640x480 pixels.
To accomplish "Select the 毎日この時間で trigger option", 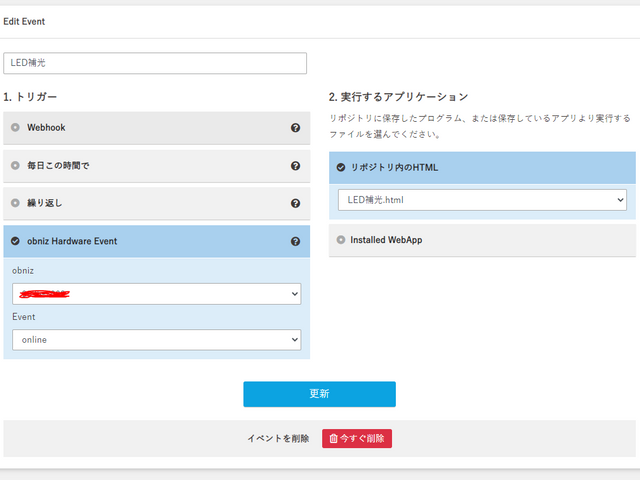I will point(16,166).
